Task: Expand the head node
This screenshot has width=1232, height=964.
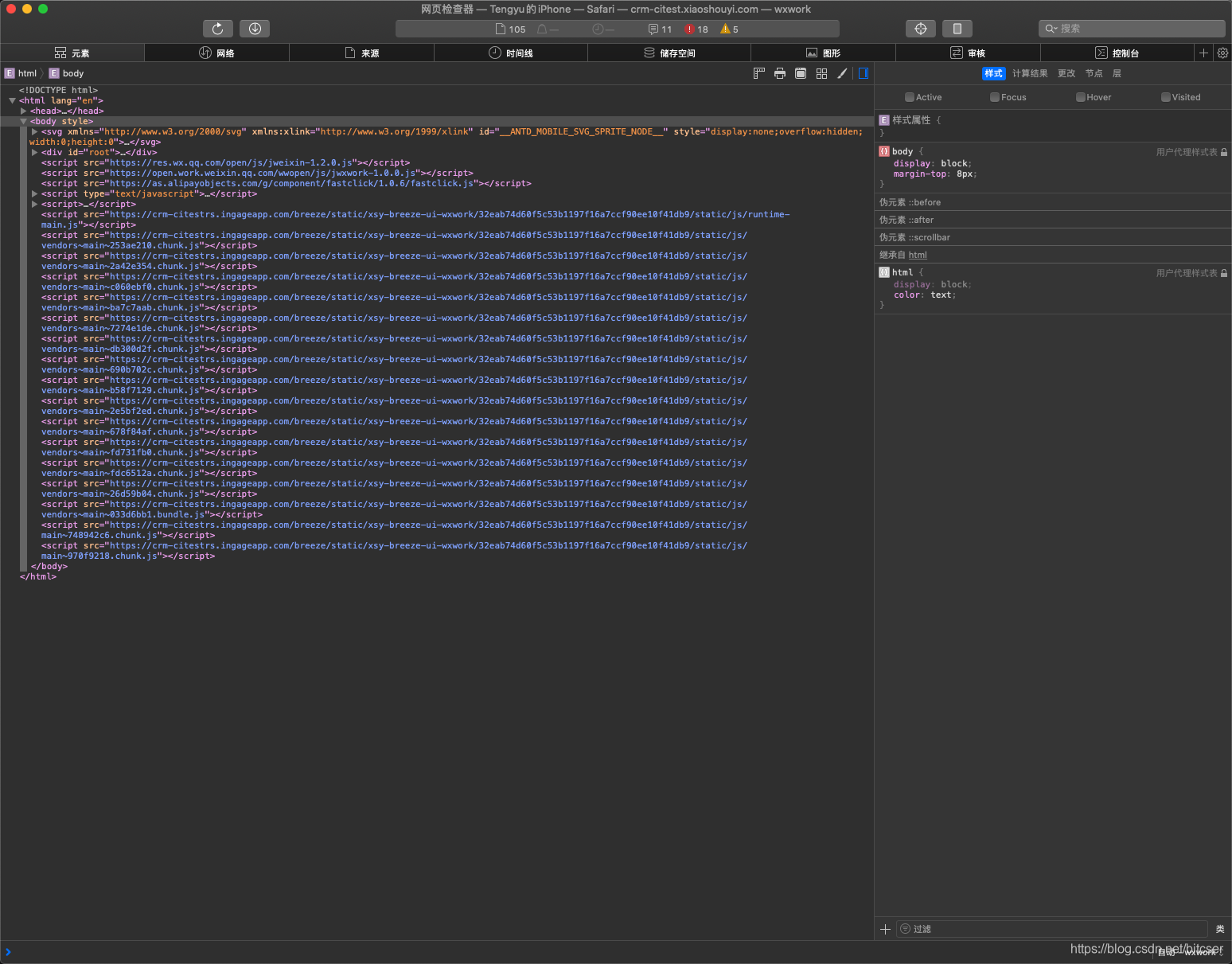Action: pyautogui.click(x=23, y=111)
